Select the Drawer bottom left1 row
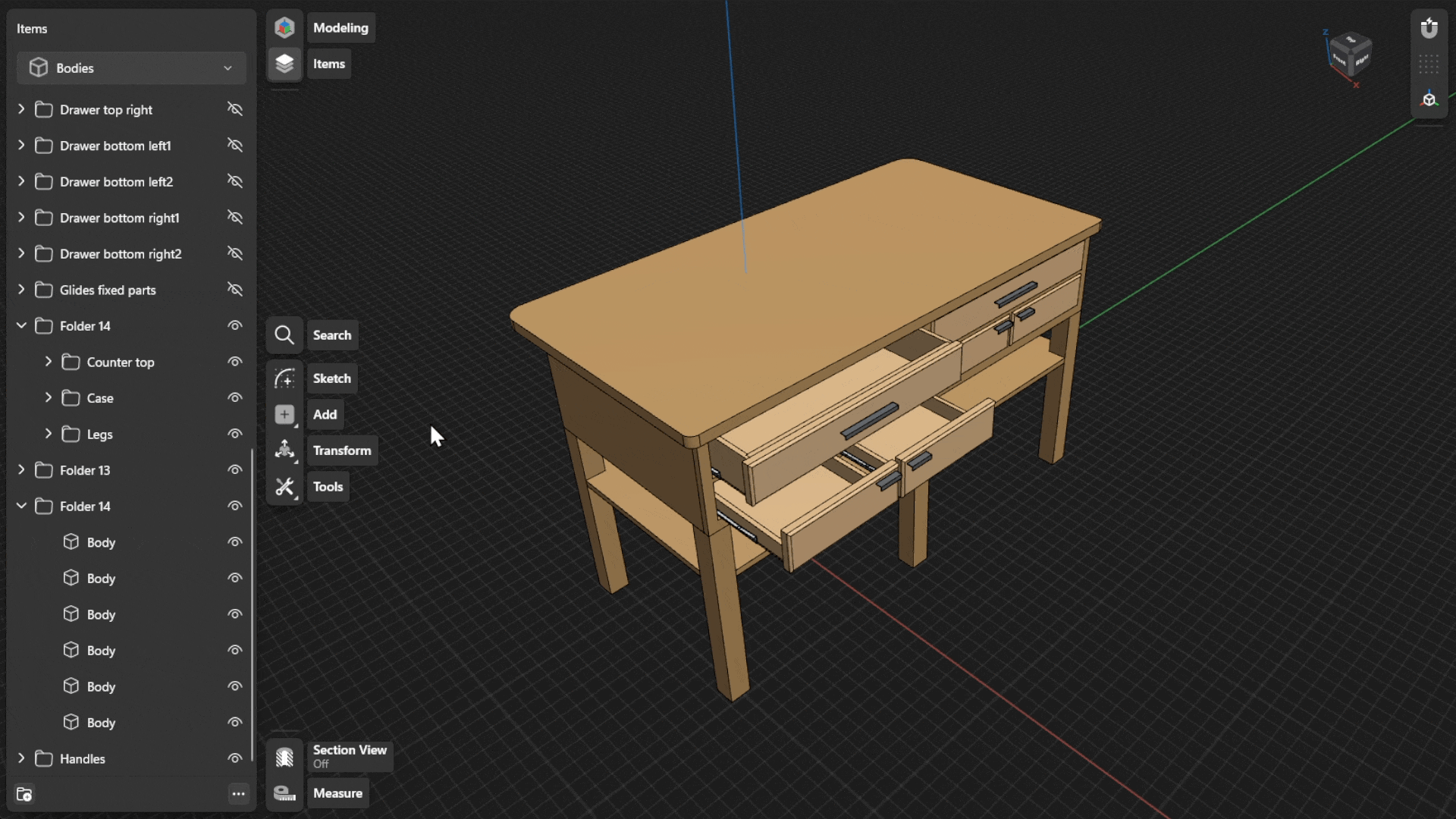This screenshot has width=1456, height=819. coord(130,146)
